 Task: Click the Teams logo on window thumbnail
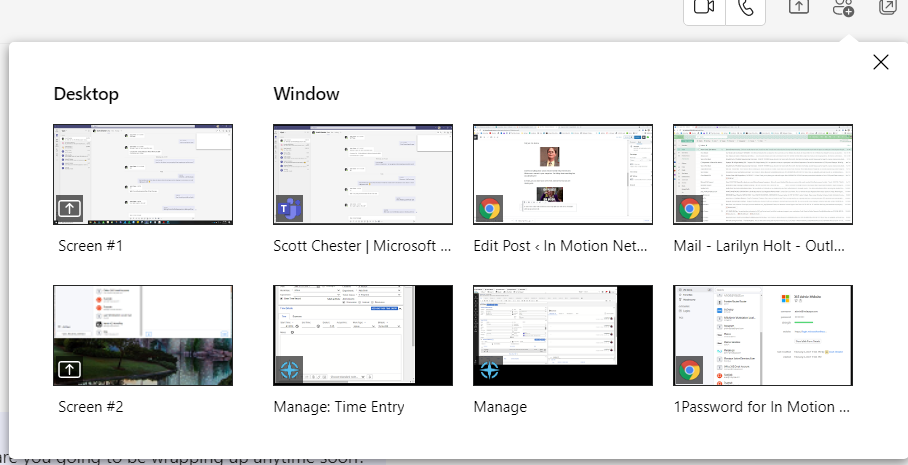[x=289, y=208]
